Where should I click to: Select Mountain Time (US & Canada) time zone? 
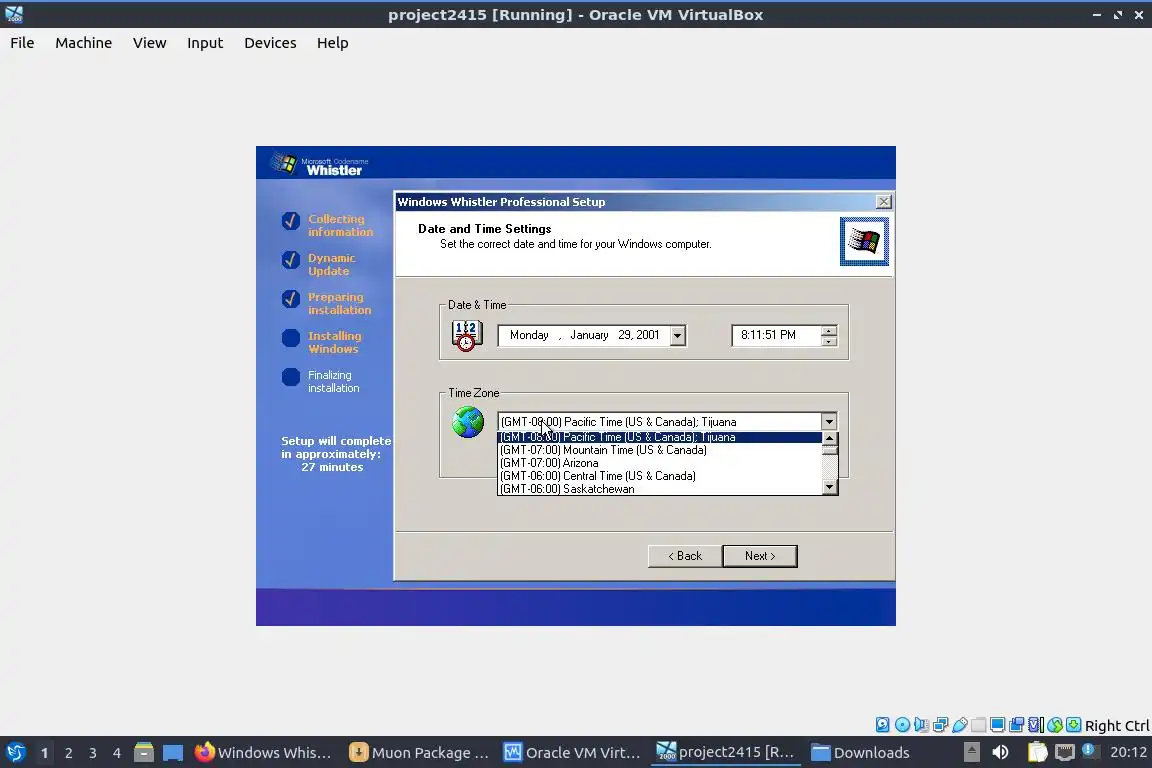659,450
